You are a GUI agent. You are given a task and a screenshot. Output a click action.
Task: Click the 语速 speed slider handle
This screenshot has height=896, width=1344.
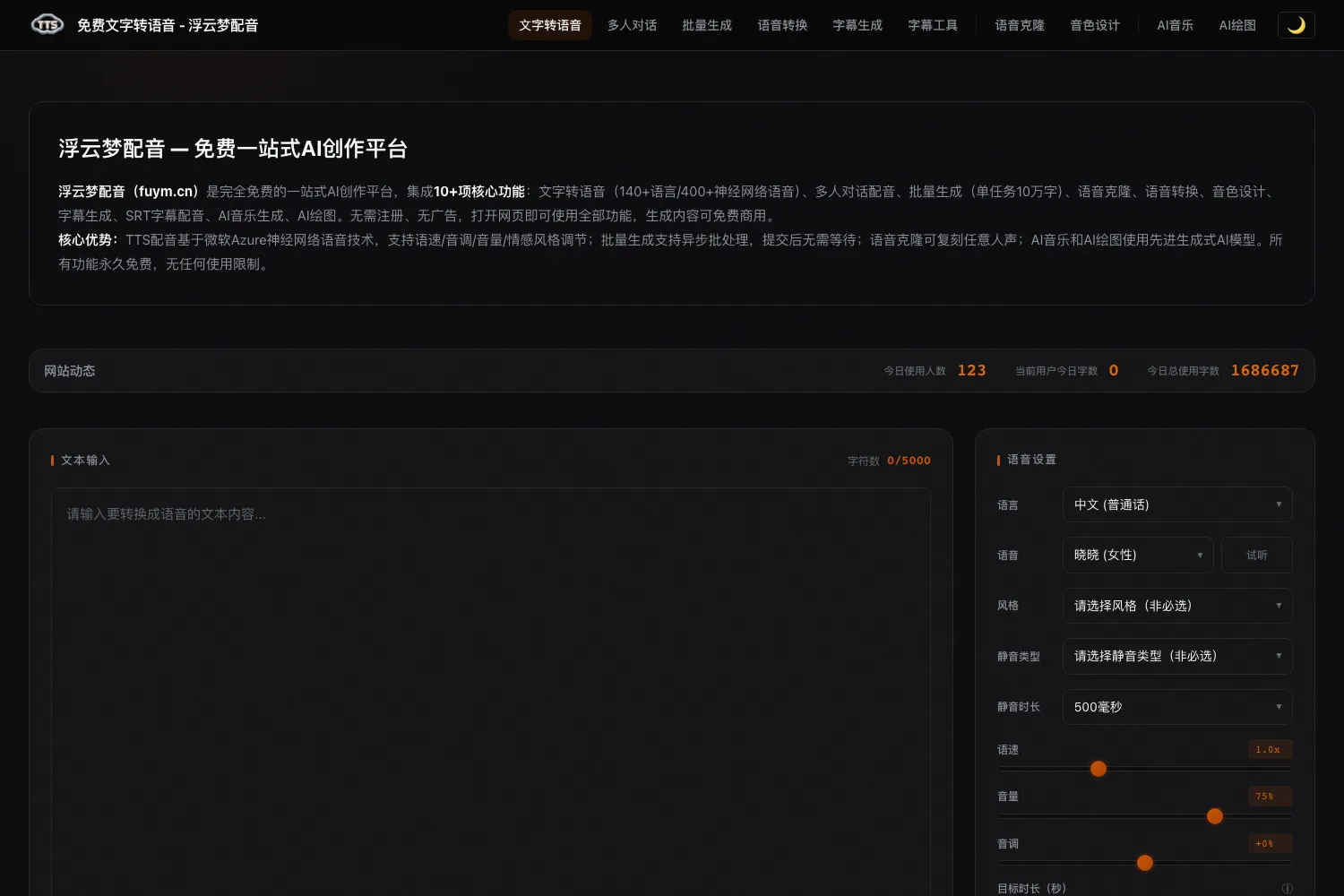click(x=1098, y=769)
